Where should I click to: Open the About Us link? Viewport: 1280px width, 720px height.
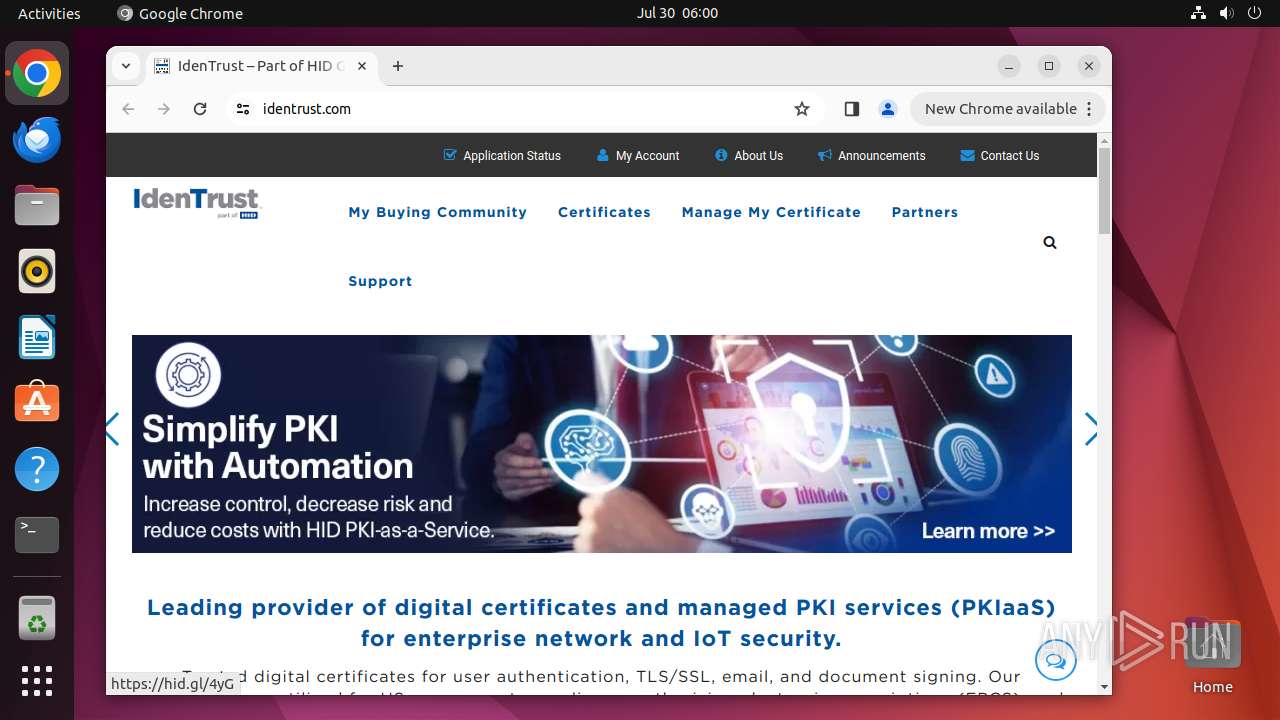[749, 156]
